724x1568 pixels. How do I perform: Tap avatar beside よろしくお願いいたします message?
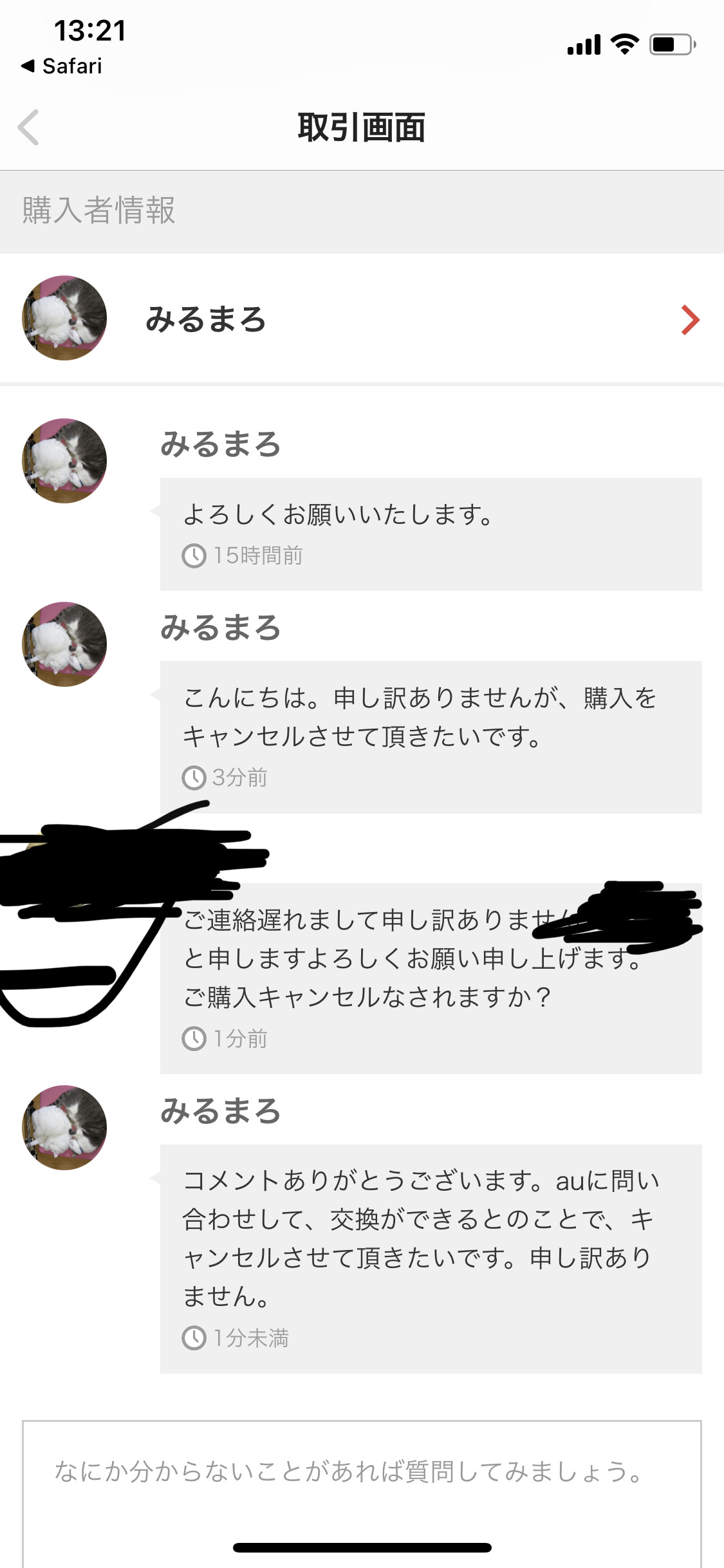click(x=64, y=461)
